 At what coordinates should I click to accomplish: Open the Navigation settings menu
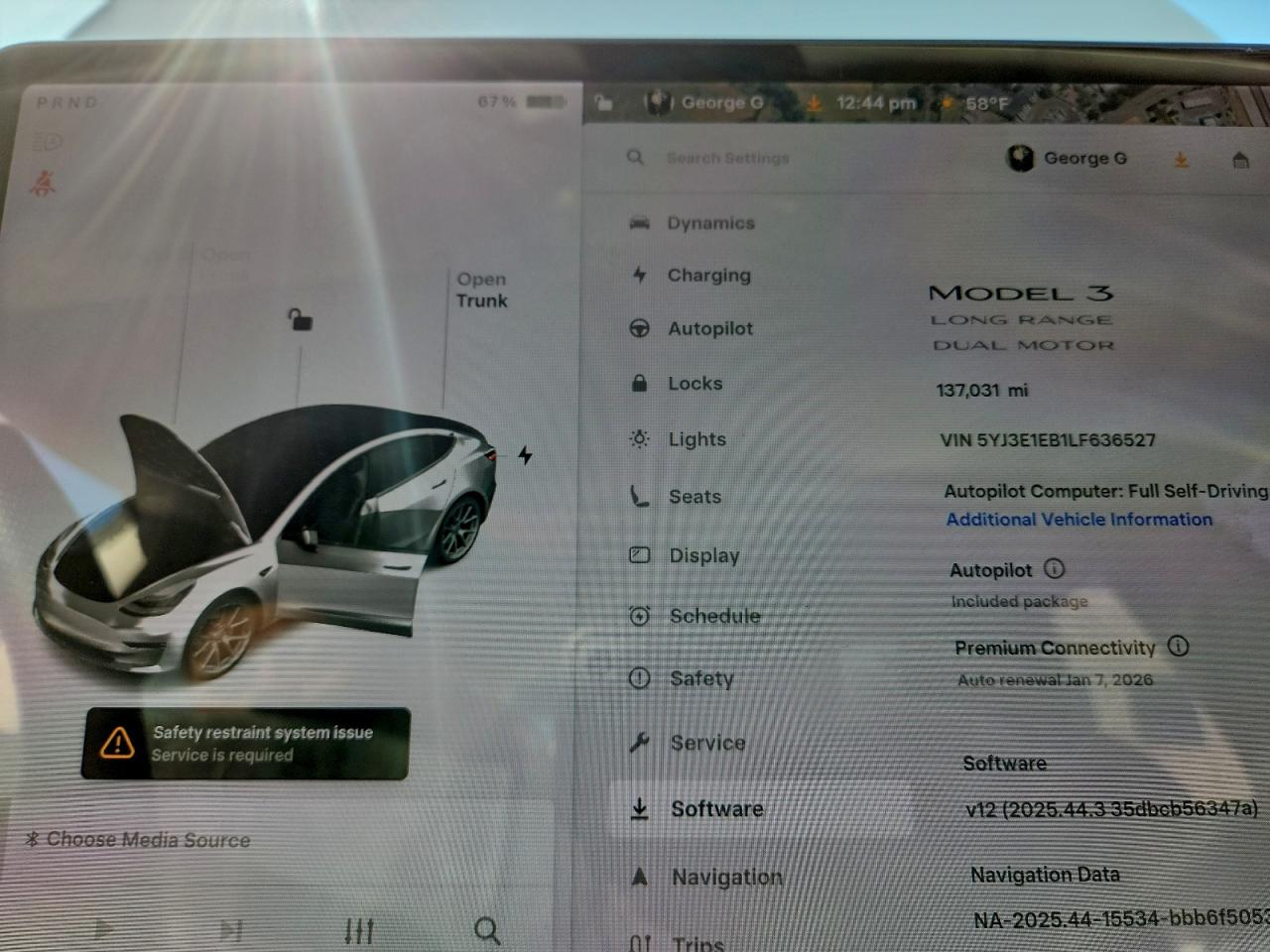coord(706,878)
